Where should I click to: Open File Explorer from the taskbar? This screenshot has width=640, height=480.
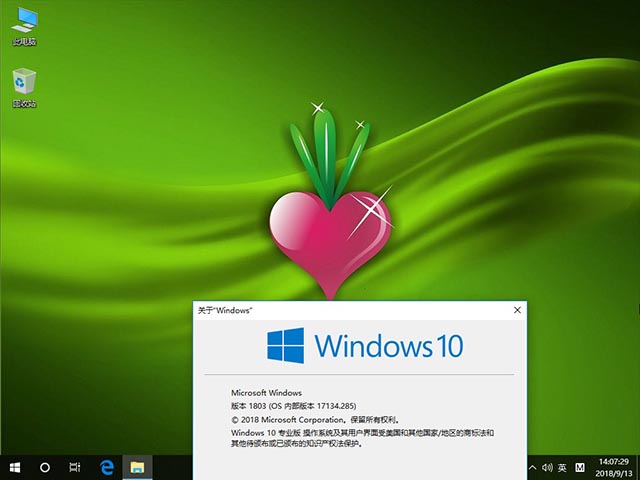(138, 467)
